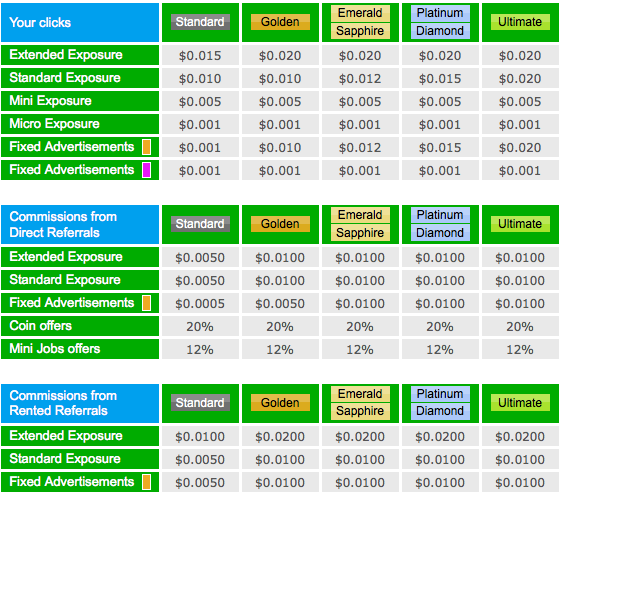Click the Ultimate badge in the Rented Referrals table

tap(520, 403)
